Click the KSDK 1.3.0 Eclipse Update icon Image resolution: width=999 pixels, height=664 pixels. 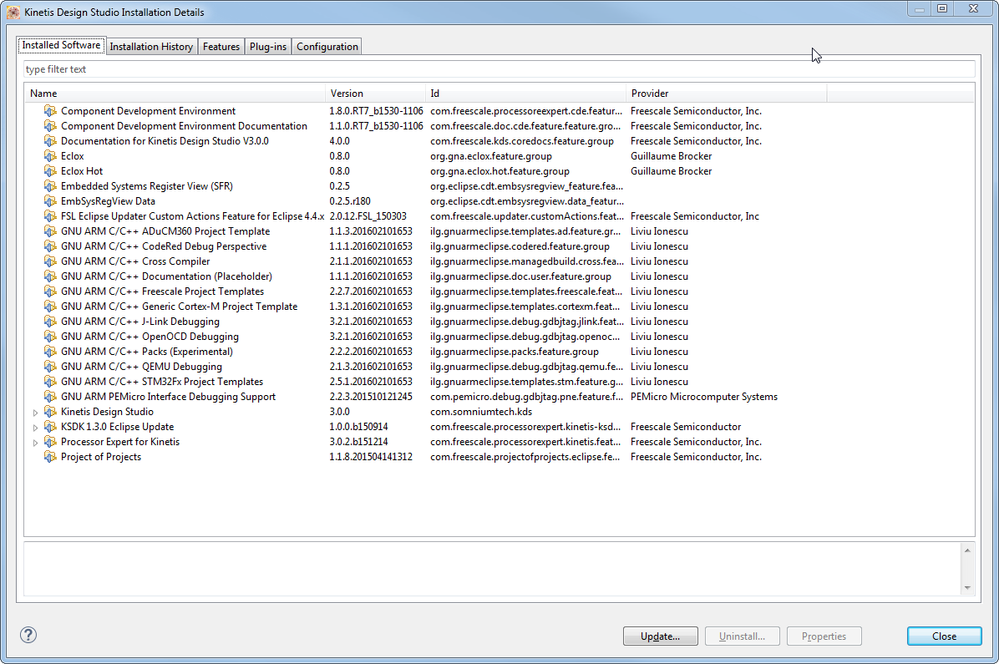50,426
